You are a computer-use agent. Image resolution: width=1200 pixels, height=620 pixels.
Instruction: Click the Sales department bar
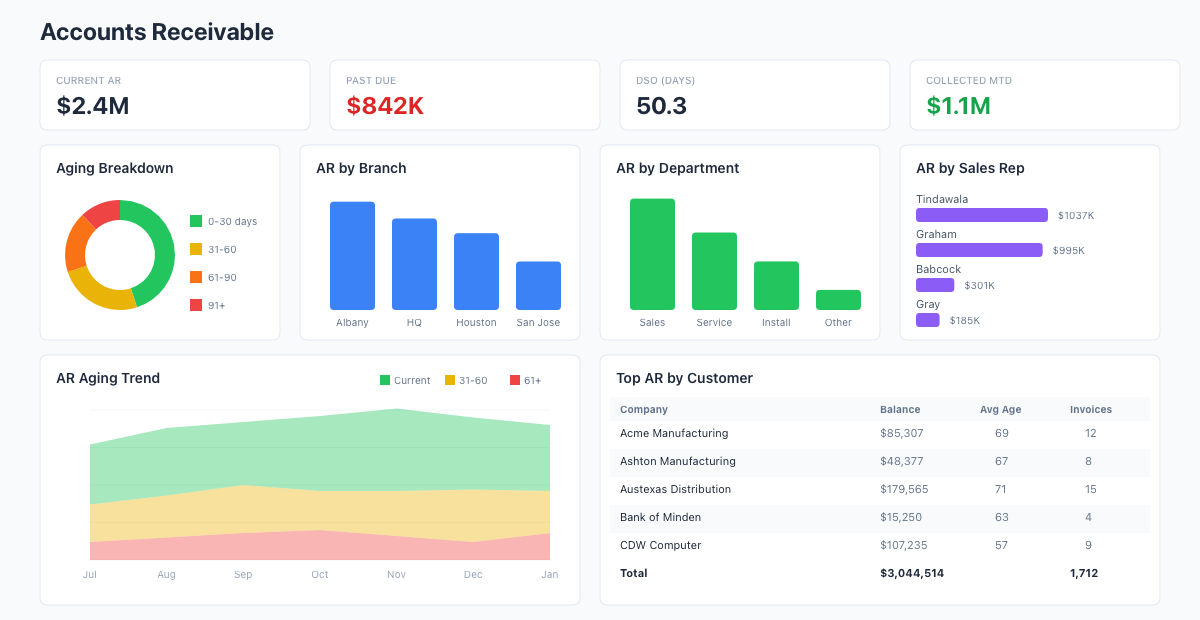click(652, 254)
